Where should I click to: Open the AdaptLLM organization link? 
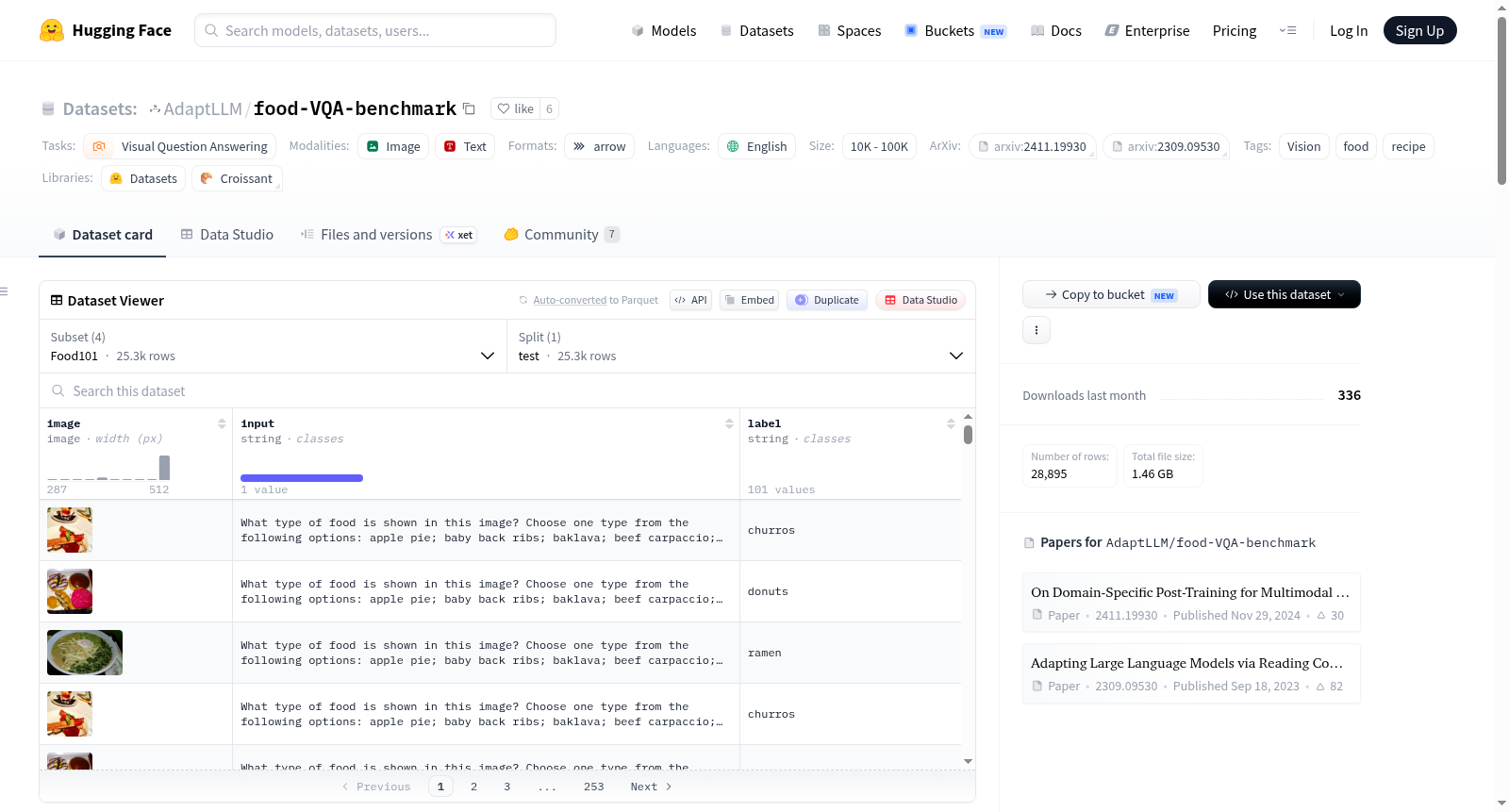click(203, 108)
